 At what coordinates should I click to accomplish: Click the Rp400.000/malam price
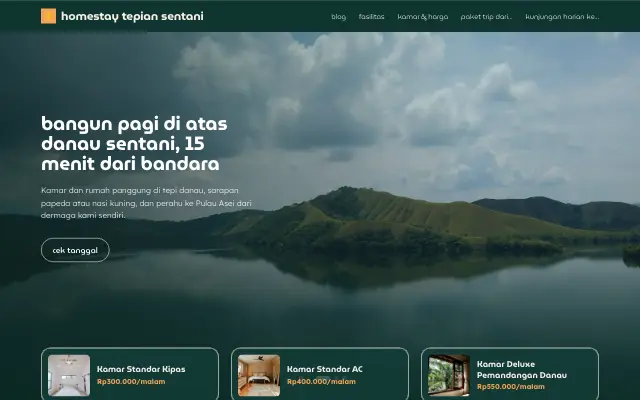321,382
